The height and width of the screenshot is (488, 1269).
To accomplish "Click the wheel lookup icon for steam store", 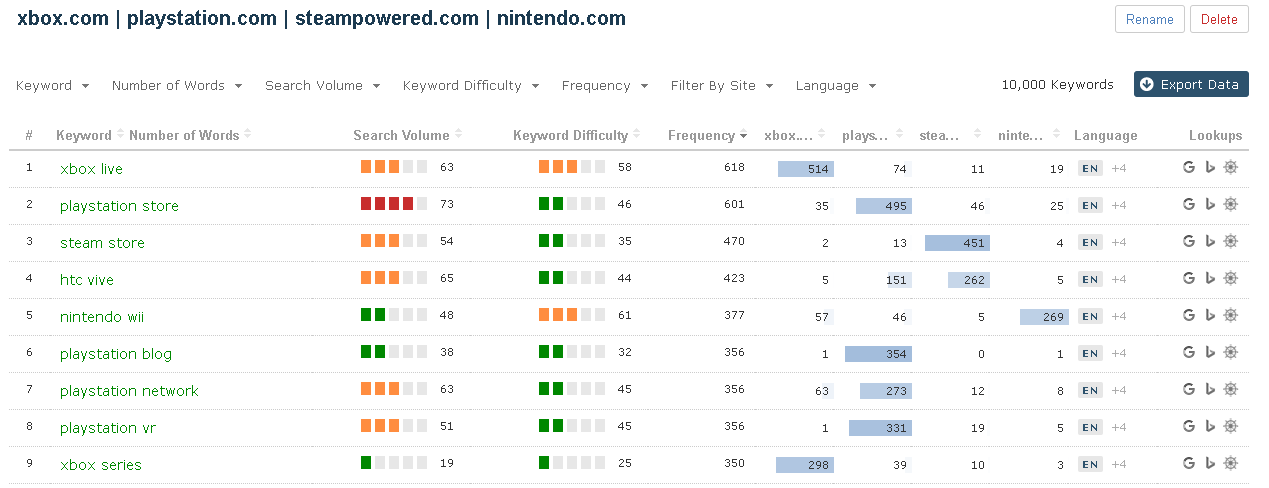I will tap(1231, 242).
